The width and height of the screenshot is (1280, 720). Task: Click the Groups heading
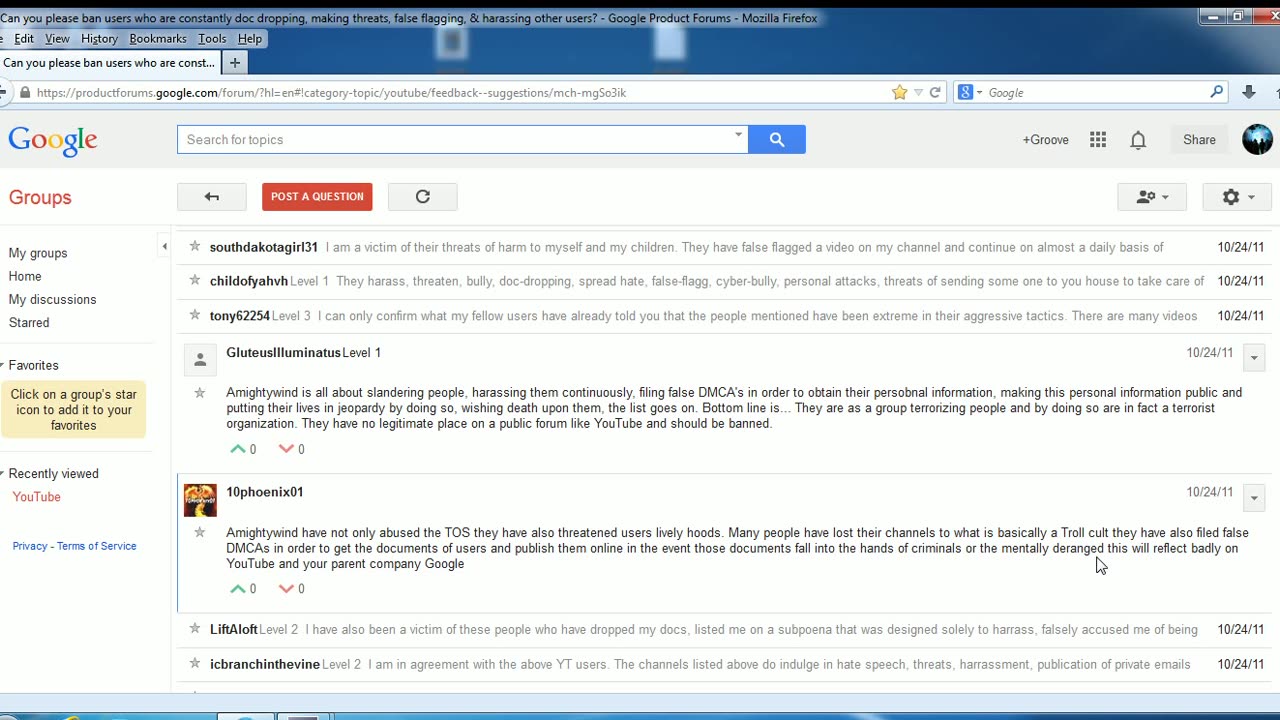click(x=40, y=197)
